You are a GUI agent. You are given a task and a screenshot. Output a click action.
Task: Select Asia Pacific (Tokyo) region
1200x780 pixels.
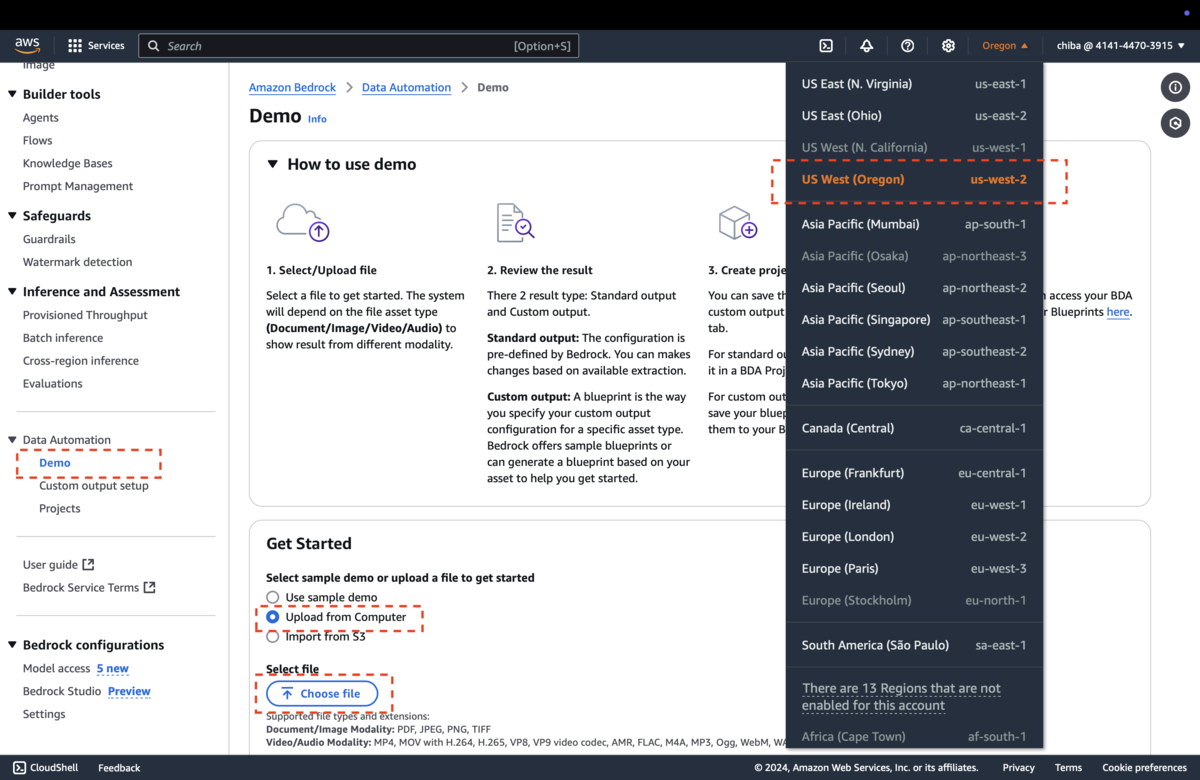coord(914,383)
